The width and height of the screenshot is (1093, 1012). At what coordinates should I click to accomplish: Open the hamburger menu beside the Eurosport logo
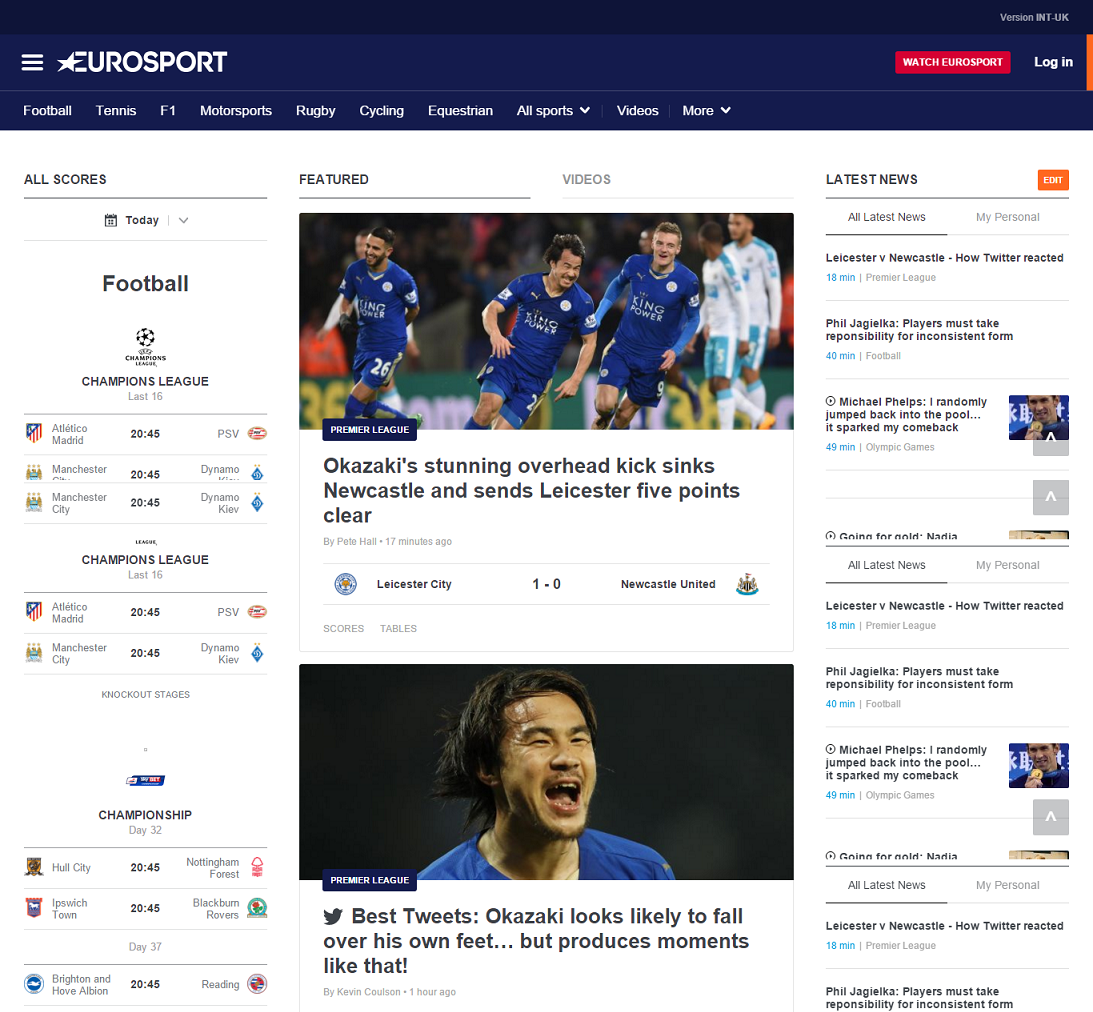tap(32, 62)
